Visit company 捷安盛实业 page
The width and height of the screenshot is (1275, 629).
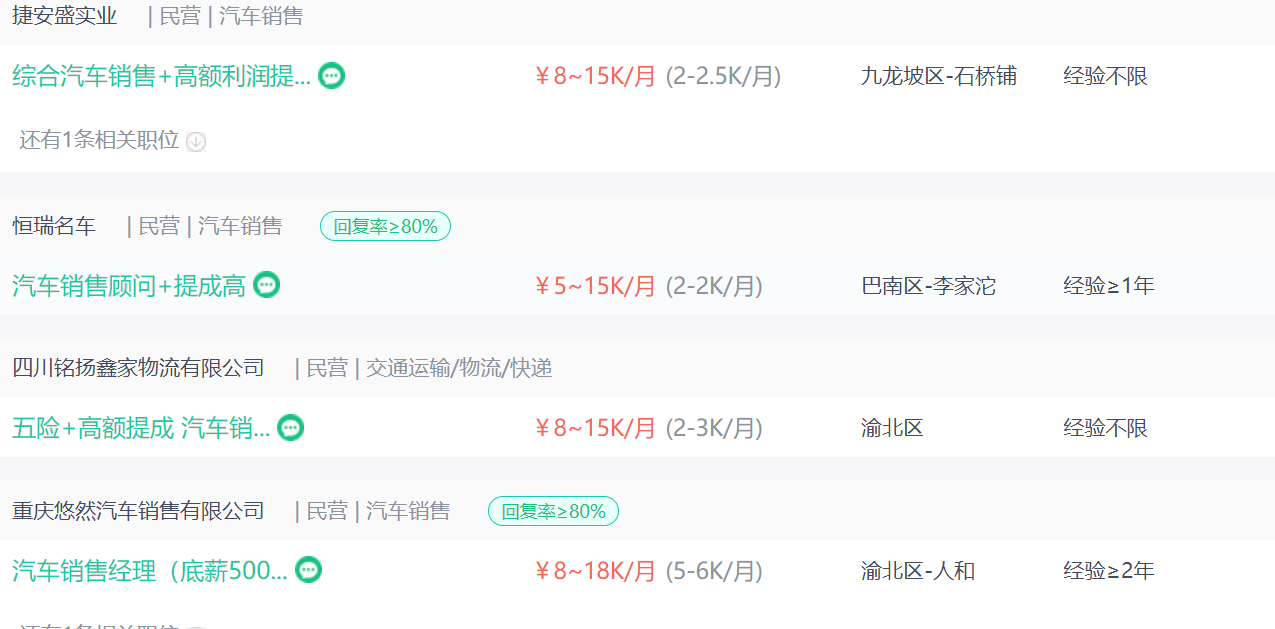click(x=64, y=16)
